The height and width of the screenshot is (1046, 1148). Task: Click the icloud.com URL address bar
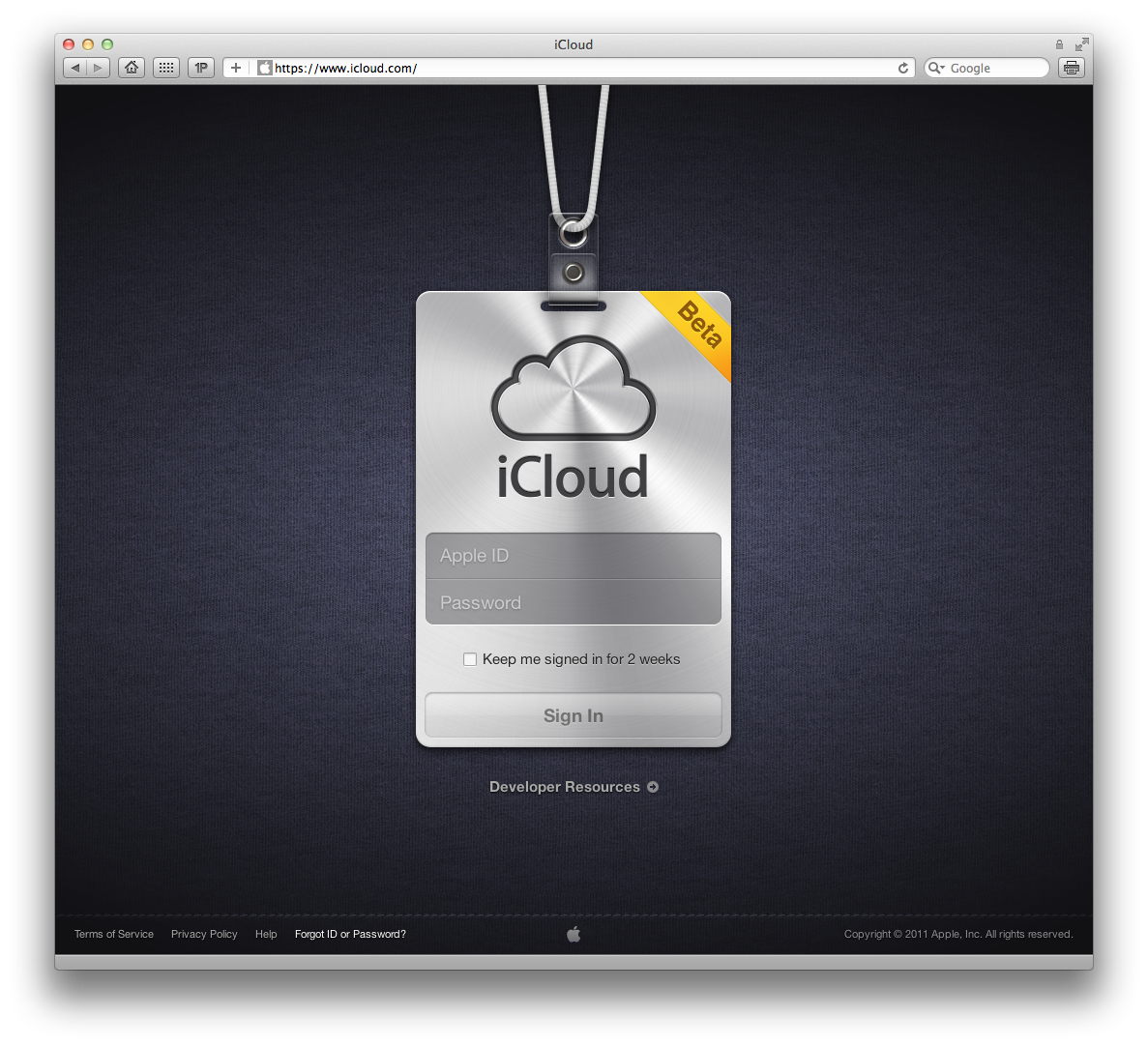tap(580, 68)
